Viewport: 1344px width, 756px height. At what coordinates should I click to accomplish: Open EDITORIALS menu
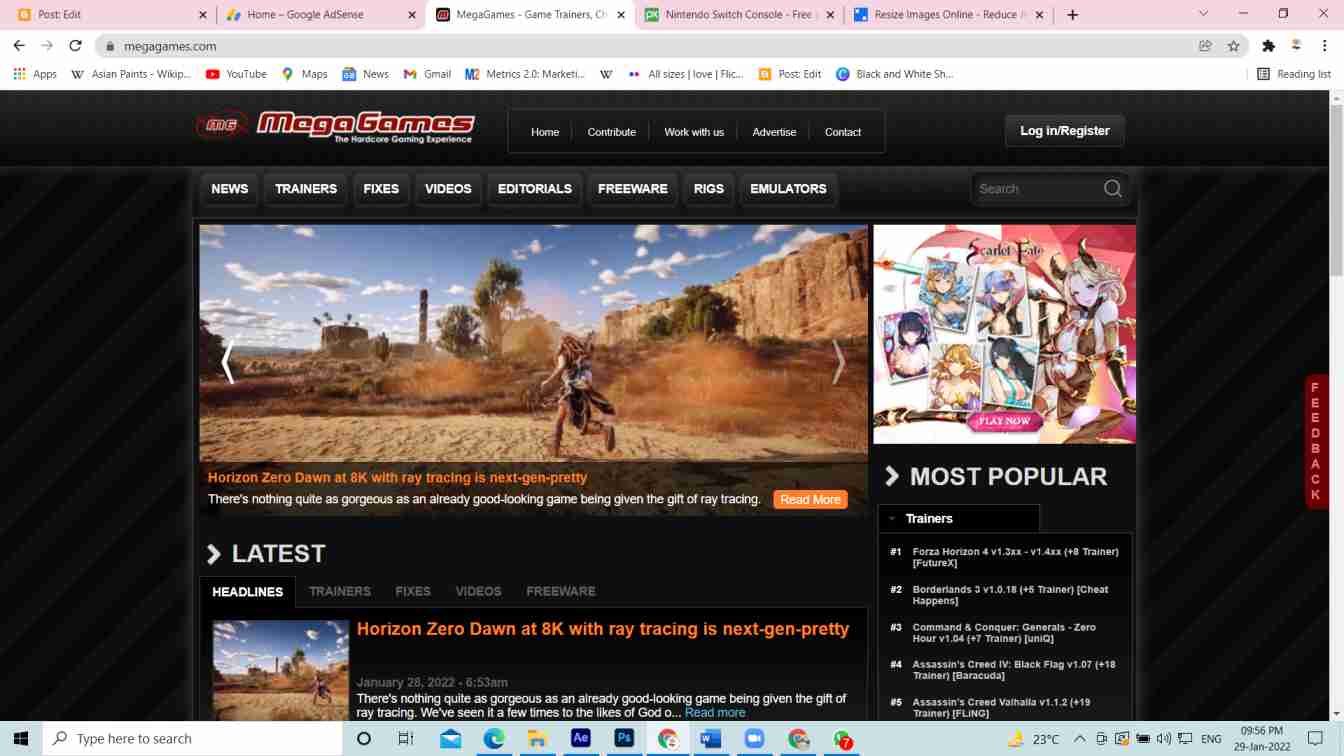[x=535, y=189]
